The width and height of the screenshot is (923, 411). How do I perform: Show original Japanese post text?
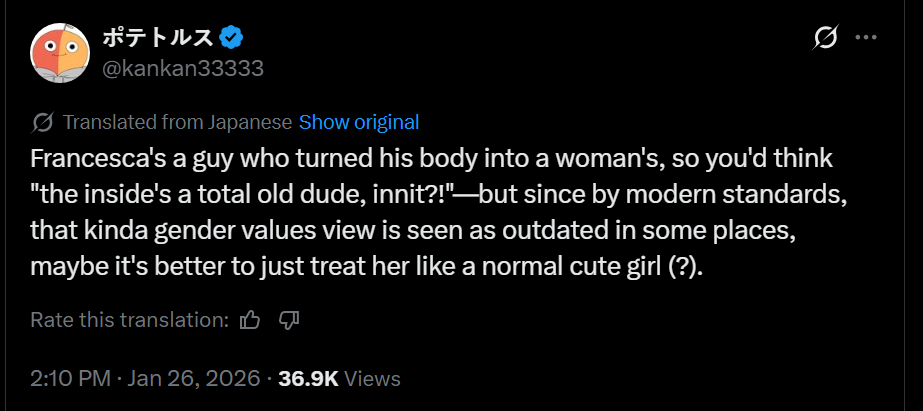tap(359, 122)
